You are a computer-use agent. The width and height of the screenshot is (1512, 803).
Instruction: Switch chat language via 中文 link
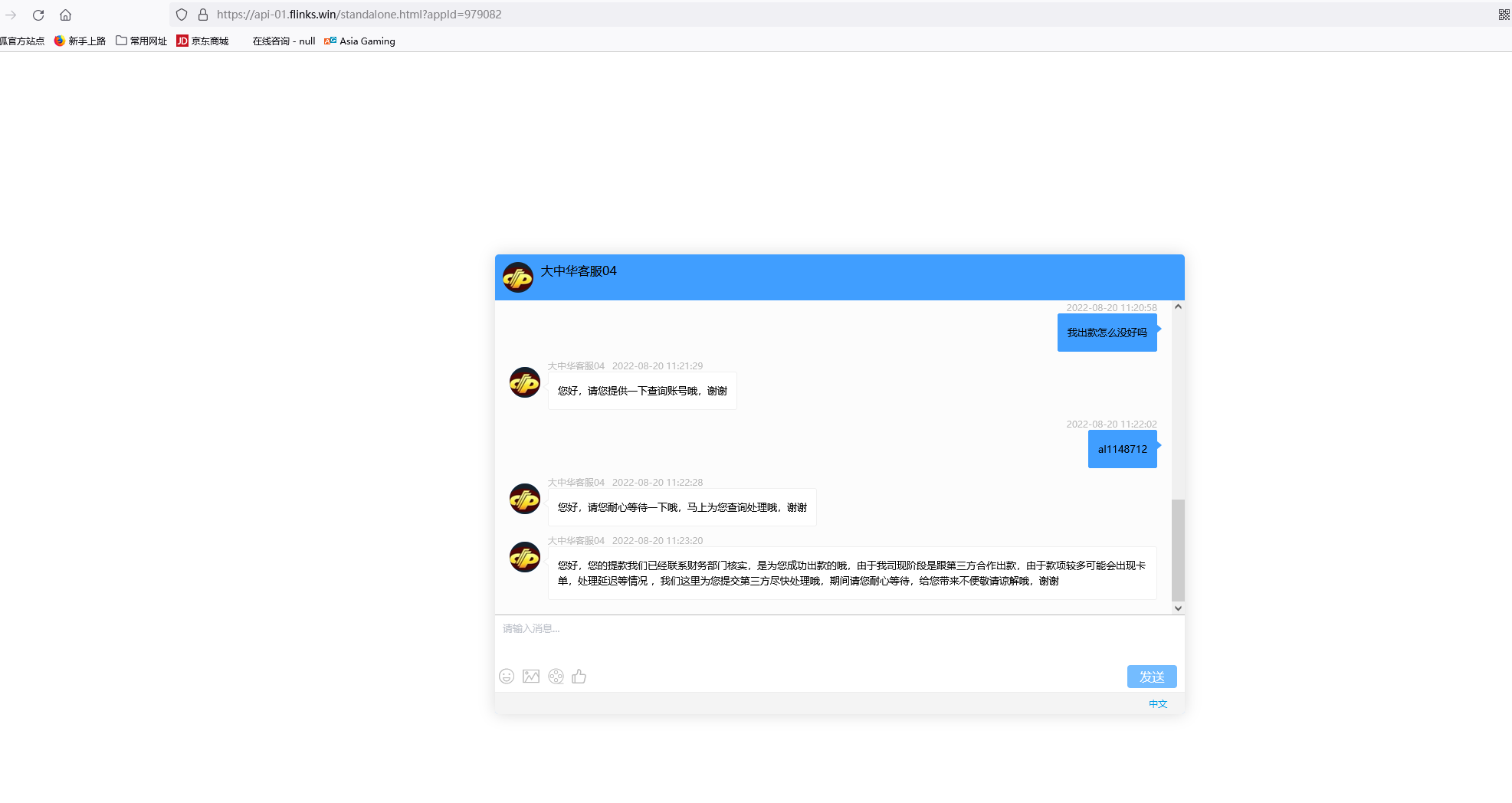1157,704
